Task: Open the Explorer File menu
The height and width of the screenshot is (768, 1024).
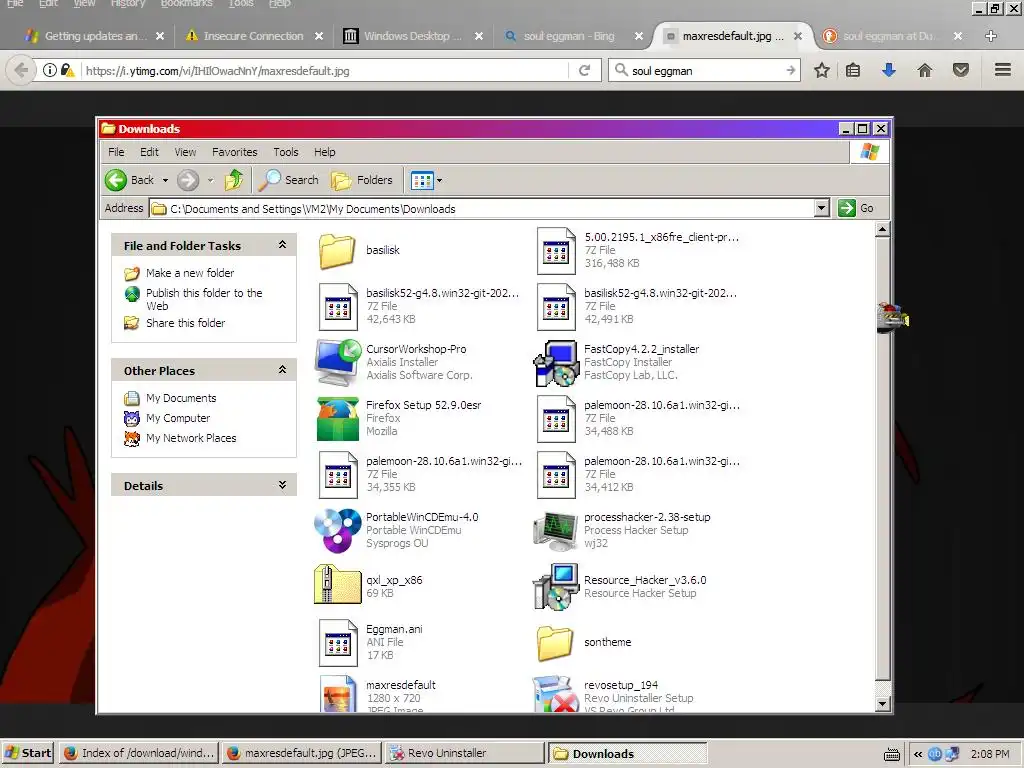Action: click(x=116, y=152)
